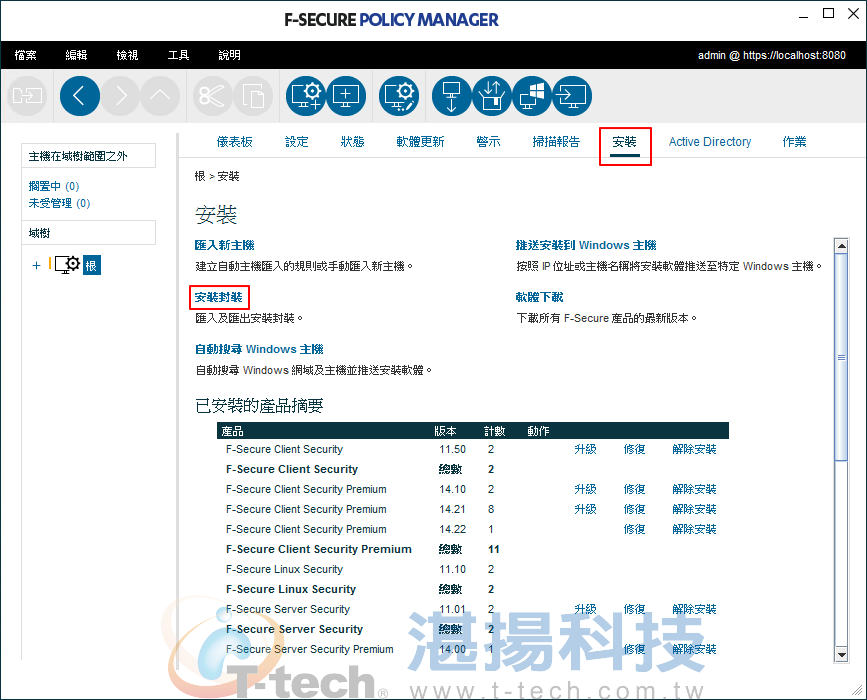Screen dimensions: 867x700
Task: Click the 安裝封裝 link
Action: (218, 297)
